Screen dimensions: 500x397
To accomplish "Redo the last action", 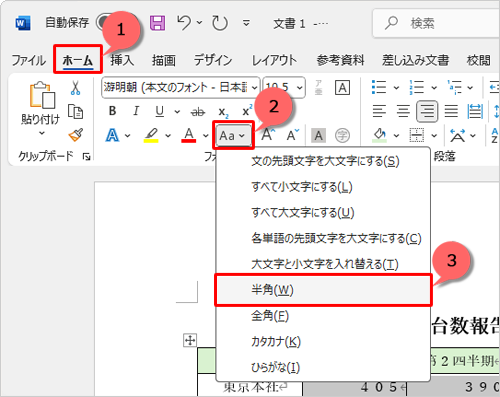I will point(220,23).
